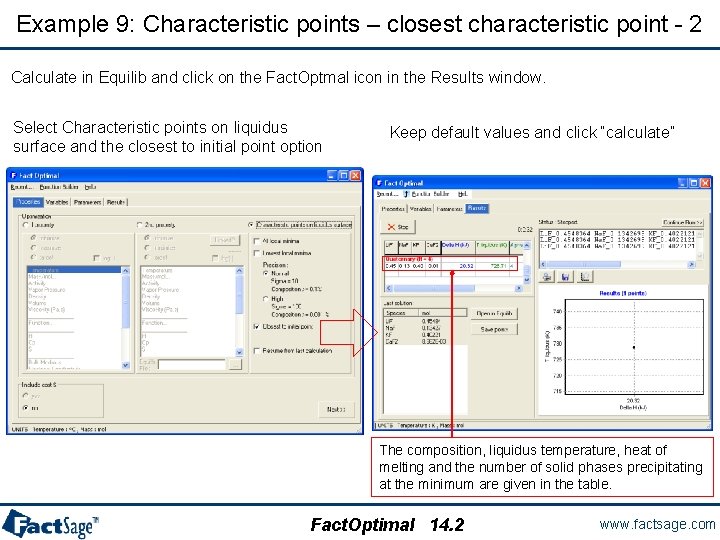Select Characteristic points on liquidus surface option
The width and height of the screenshot is (720, 540).
250,225
